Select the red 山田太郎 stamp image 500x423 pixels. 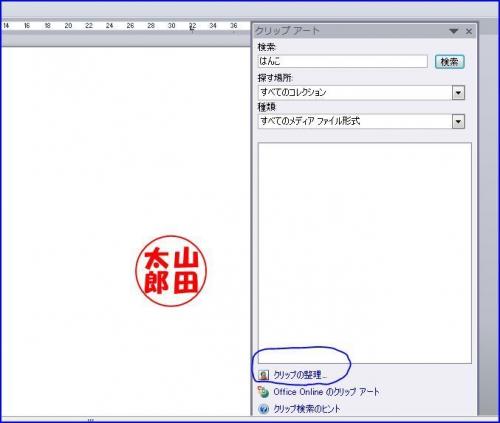pyautogui.click(x=171, y=271)
